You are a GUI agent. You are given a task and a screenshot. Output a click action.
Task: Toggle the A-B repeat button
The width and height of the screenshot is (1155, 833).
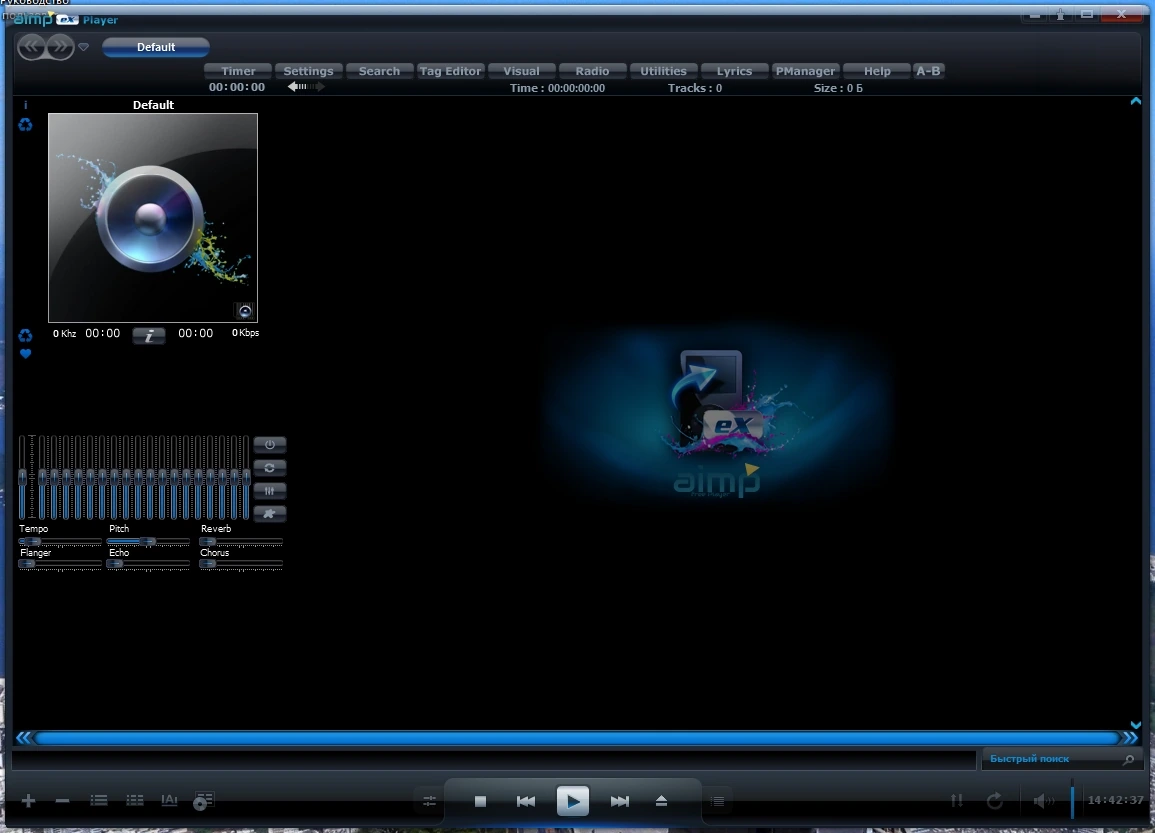(928, 71)
